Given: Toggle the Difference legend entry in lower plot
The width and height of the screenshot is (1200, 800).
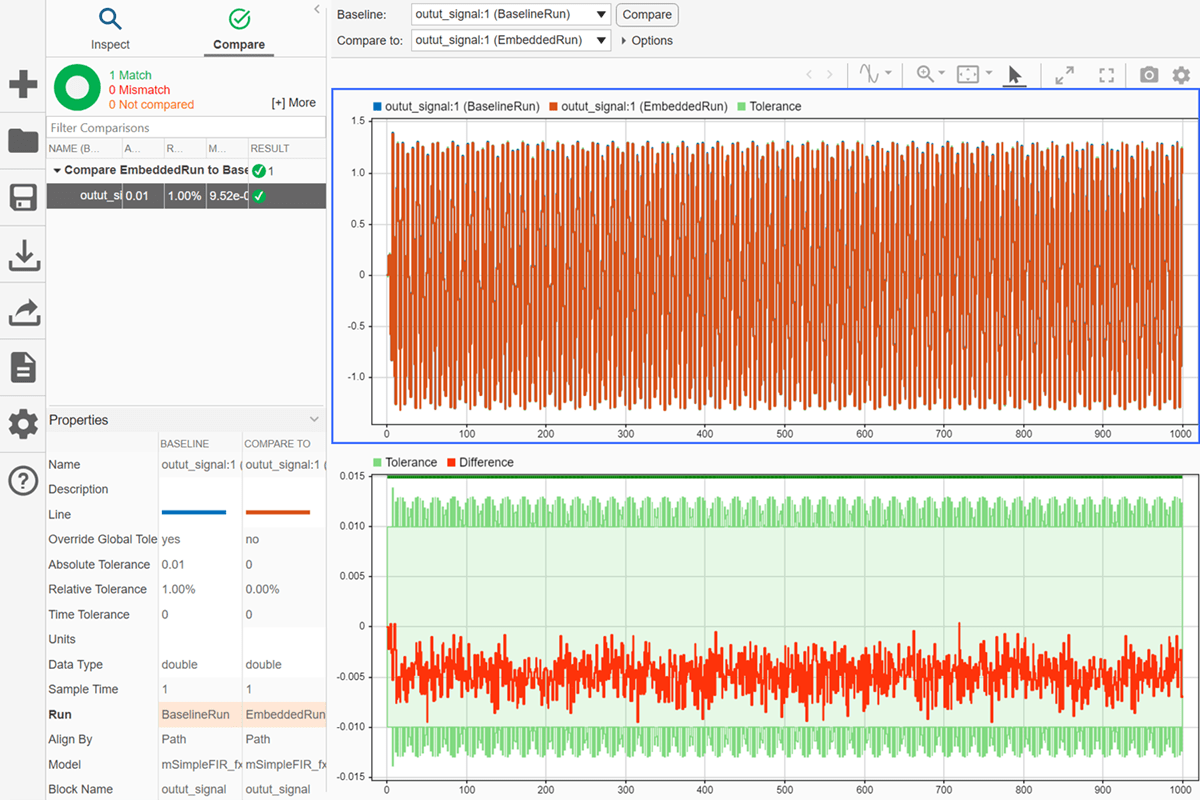Looking at the screenshot, I should (478, 462).
